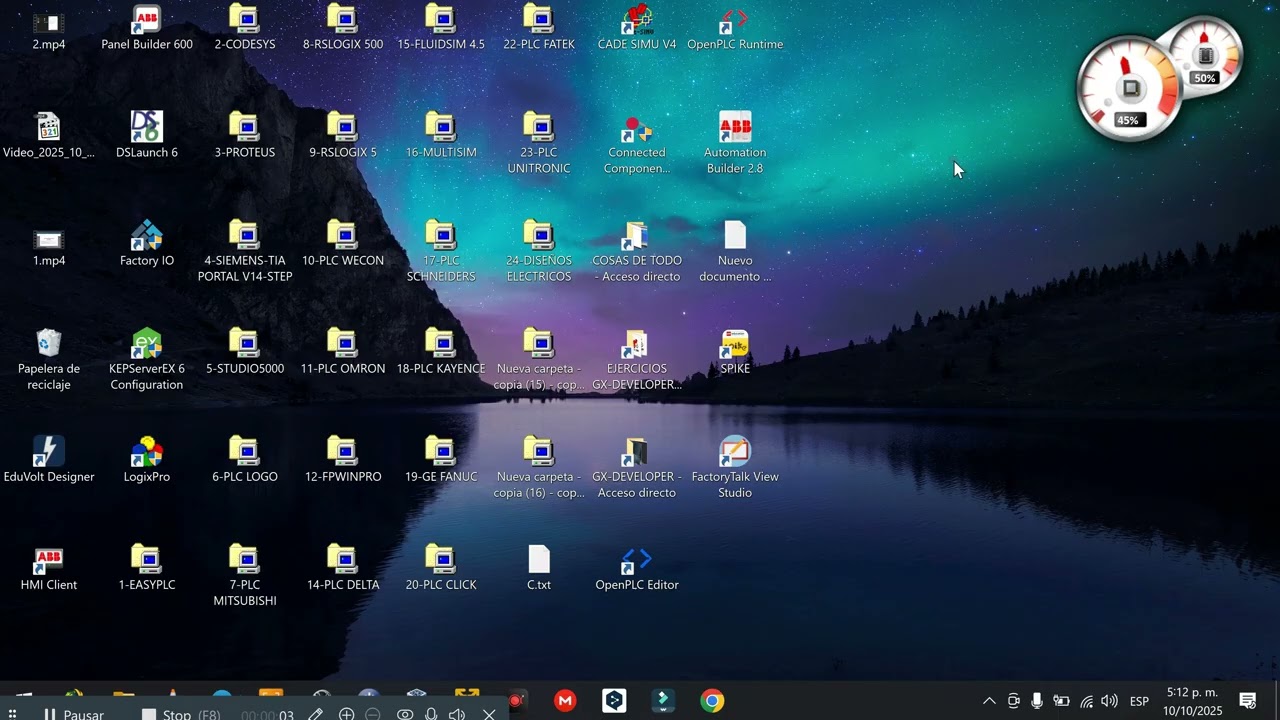1280x720 pixels.
Task: Open the SPIKE desktop shortcut
Action: (x=735, y=352)
